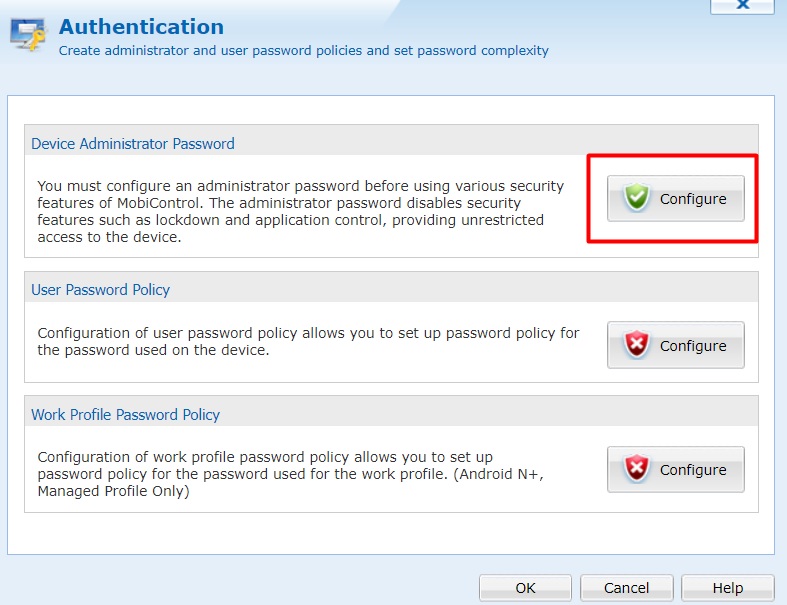Viewport: 787px width, 605px height.
Task: Cancel the Authentication dialog
Action: tap(626, 588)
